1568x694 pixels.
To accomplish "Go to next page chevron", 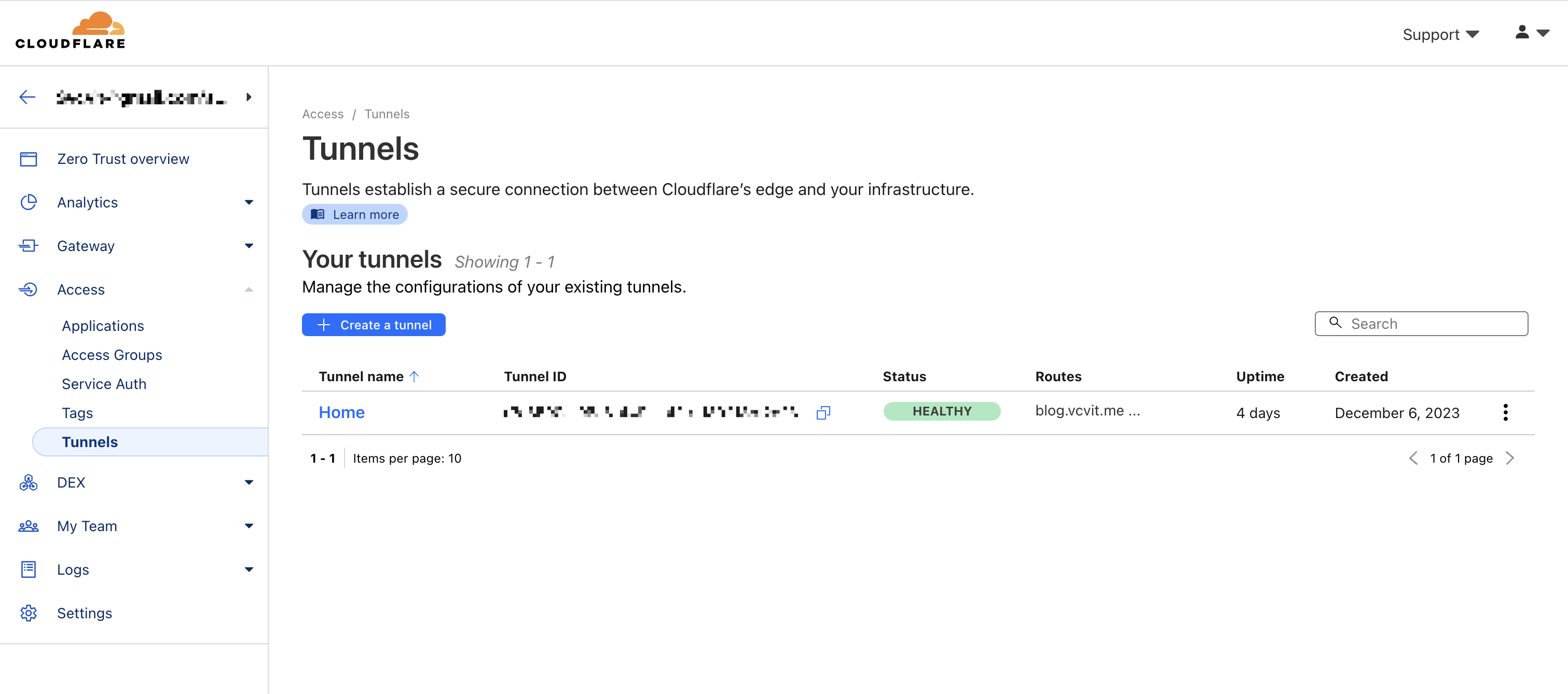I will (1510, 459).
